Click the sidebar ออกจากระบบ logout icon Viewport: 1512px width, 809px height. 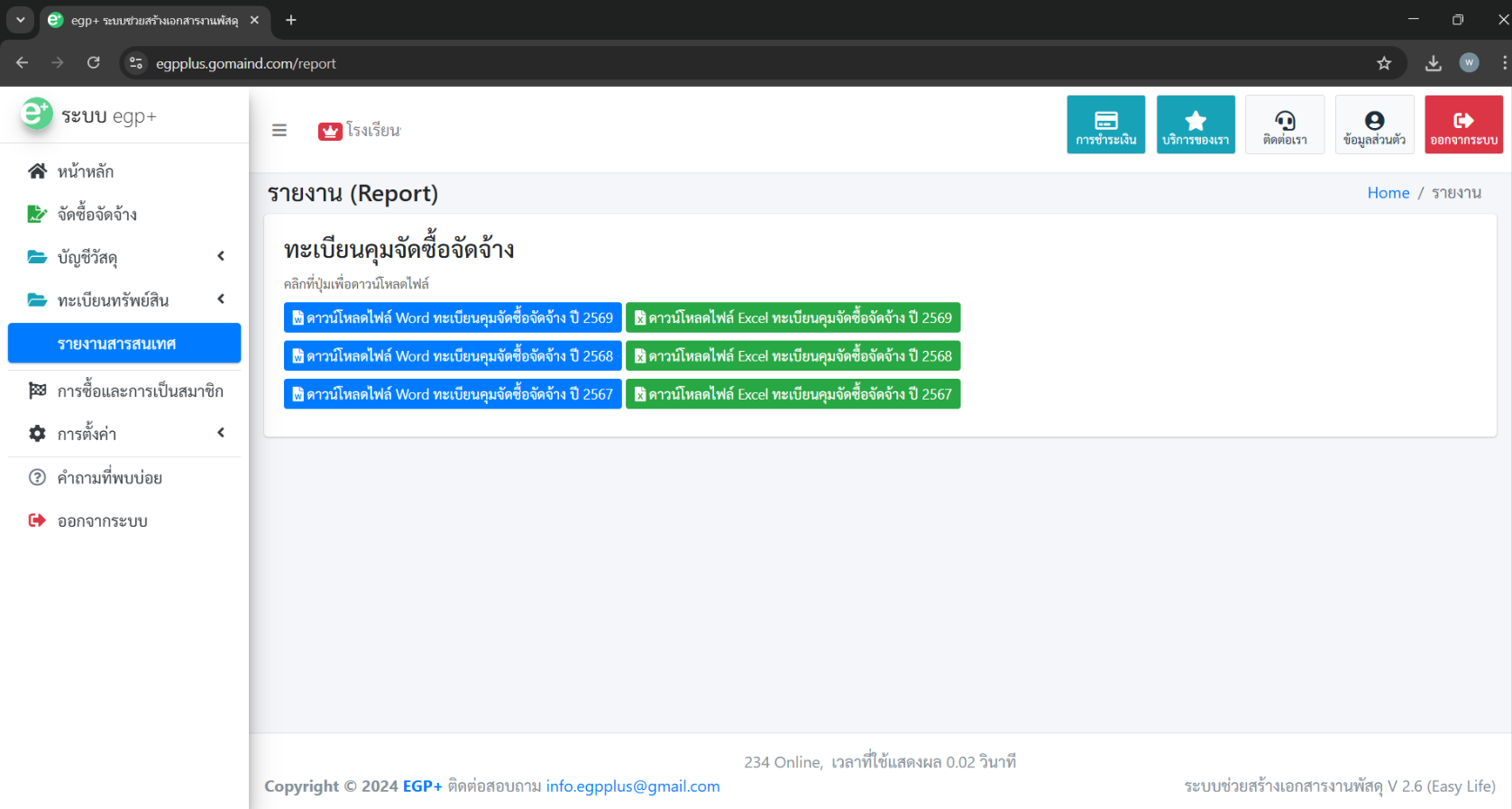(x=37, y=520)
